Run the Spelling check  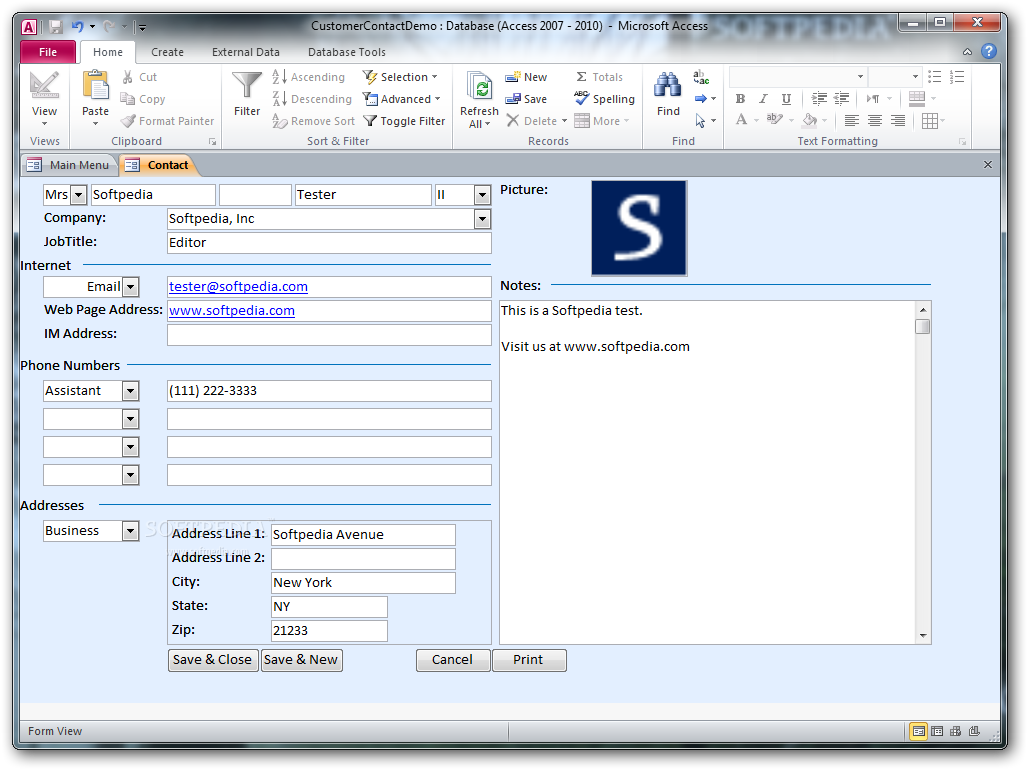pos(604,99)
